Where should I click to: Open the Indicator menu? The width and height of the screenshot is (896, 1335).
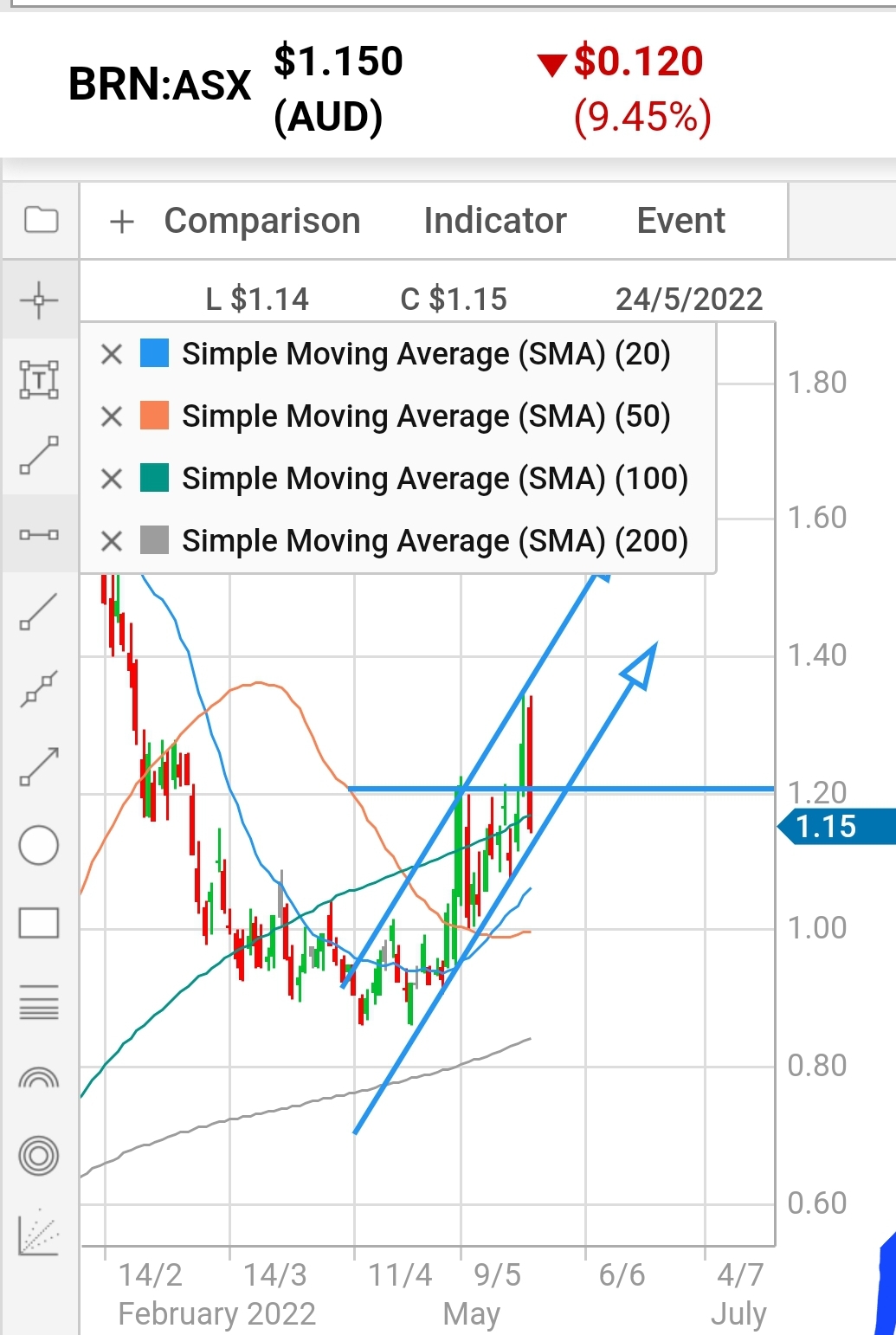[495, 221]
